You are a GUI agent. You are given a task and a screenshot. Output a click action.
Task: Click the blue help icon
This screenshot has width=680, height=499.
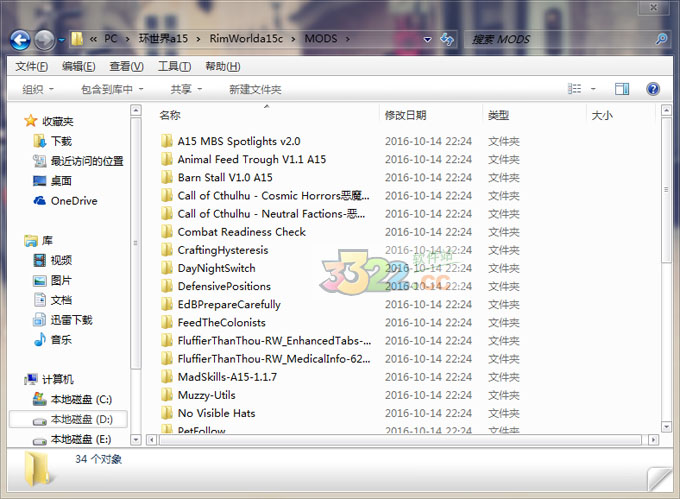click(x=653, y=89)
